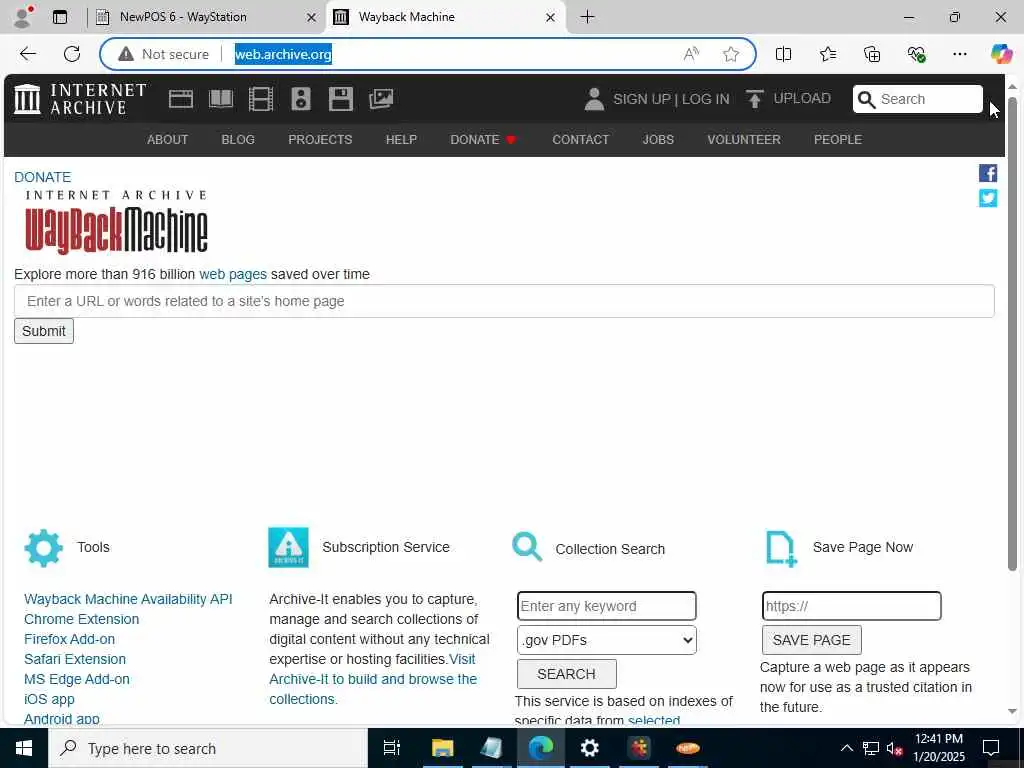1024x768 pixels.
Task: Click the SEARCH button under Collection Search
Action: (x=566, y=674)
